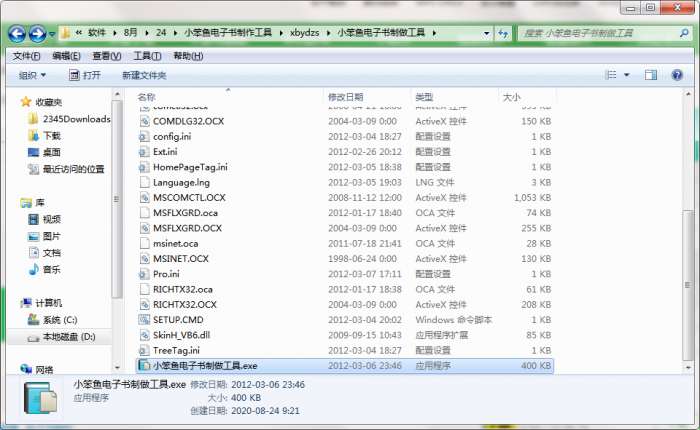Select the Language.lng file icon
The width and height of the screenshot is (700, 430).
[144, 182]
